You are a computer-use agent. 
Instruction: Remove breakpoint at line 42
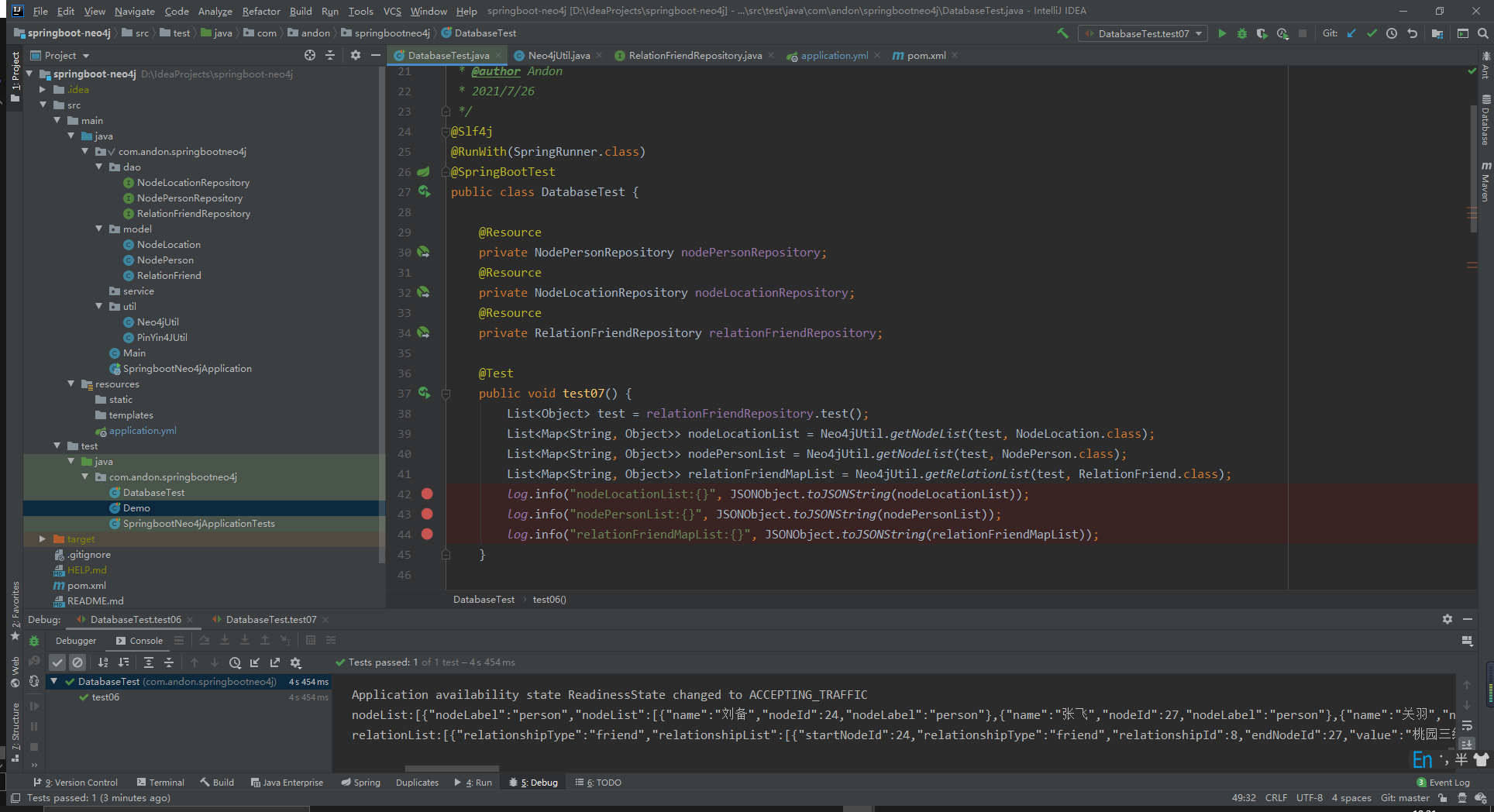[427, 494]
